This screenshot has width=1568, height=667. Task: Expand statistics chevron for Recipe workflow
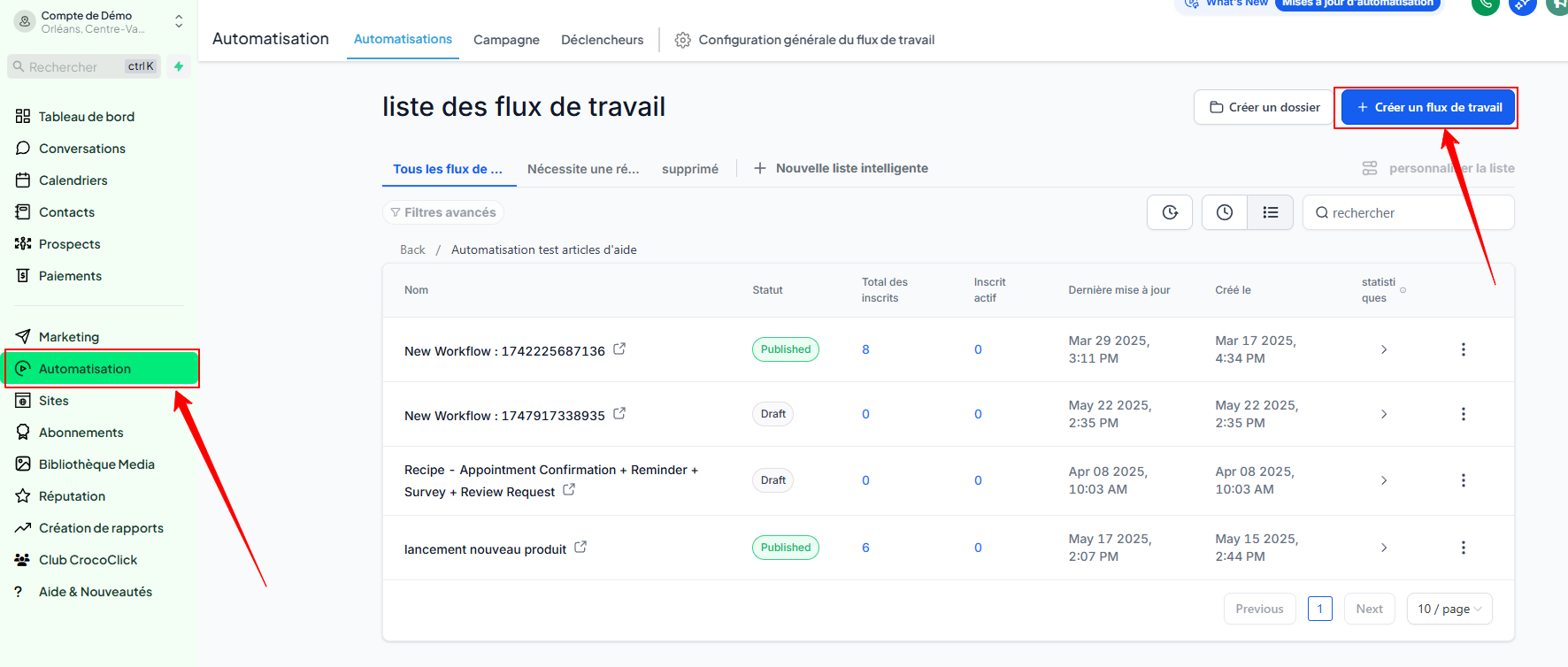point(1384,480)
